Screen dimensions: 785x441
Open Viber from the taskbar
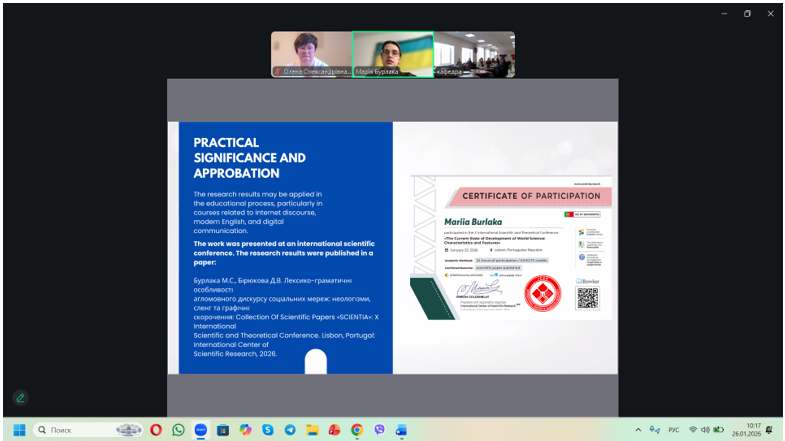[x=379, y=430]
